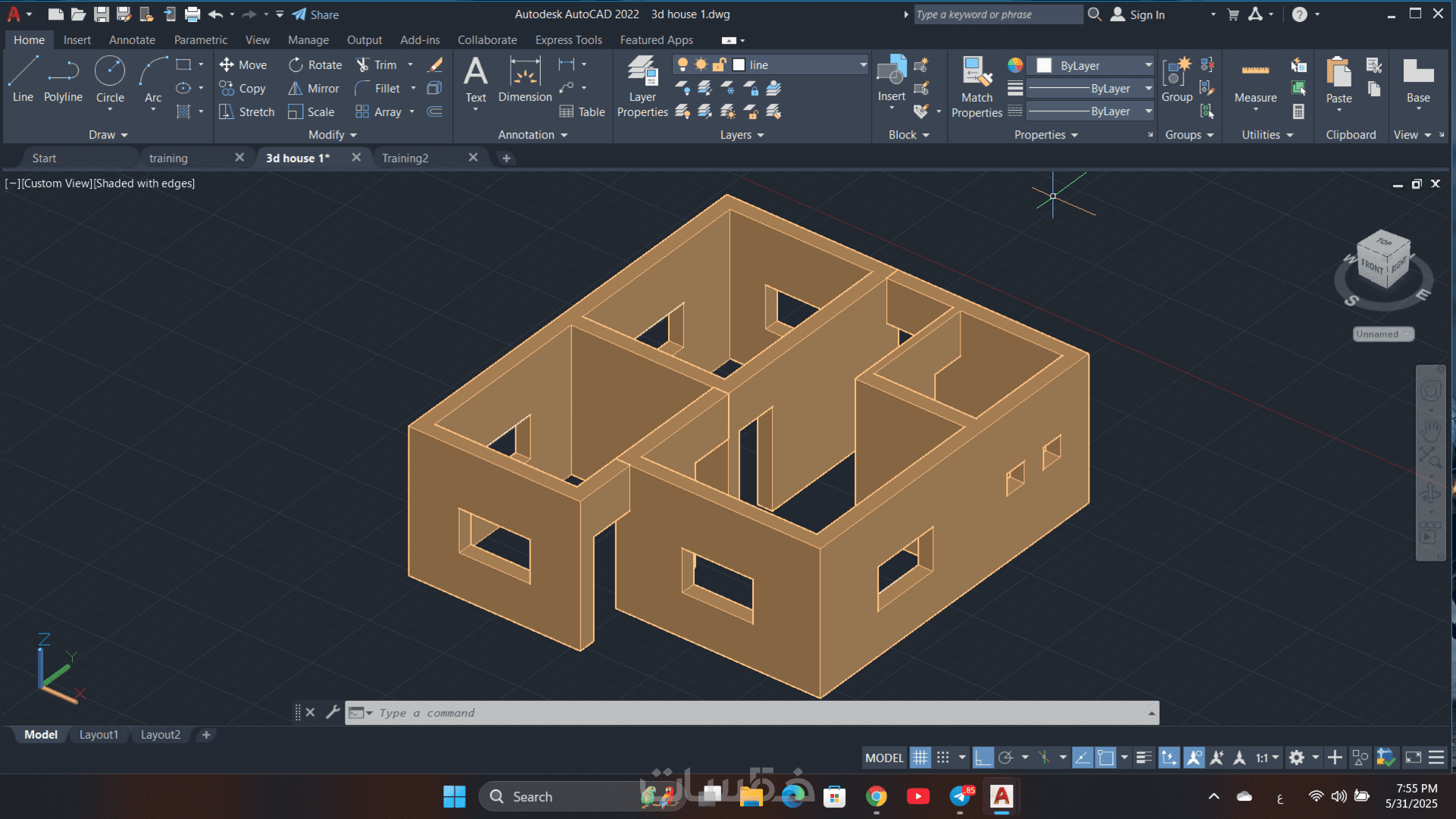1456x819 pixels.
Task: Click the Share button
Action: (316, 14)
